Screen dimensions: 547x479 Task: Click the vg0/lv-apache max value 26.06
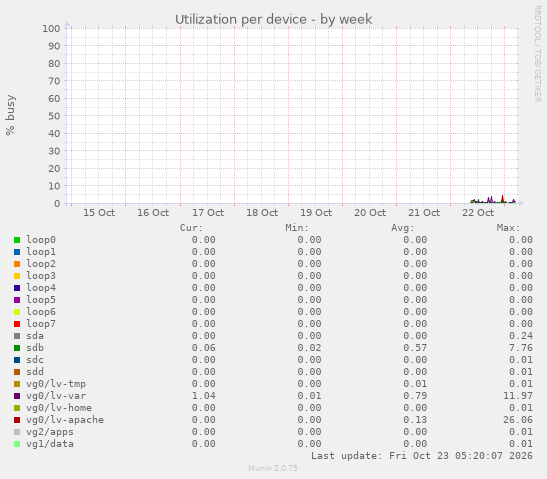(x=518, y=420)
